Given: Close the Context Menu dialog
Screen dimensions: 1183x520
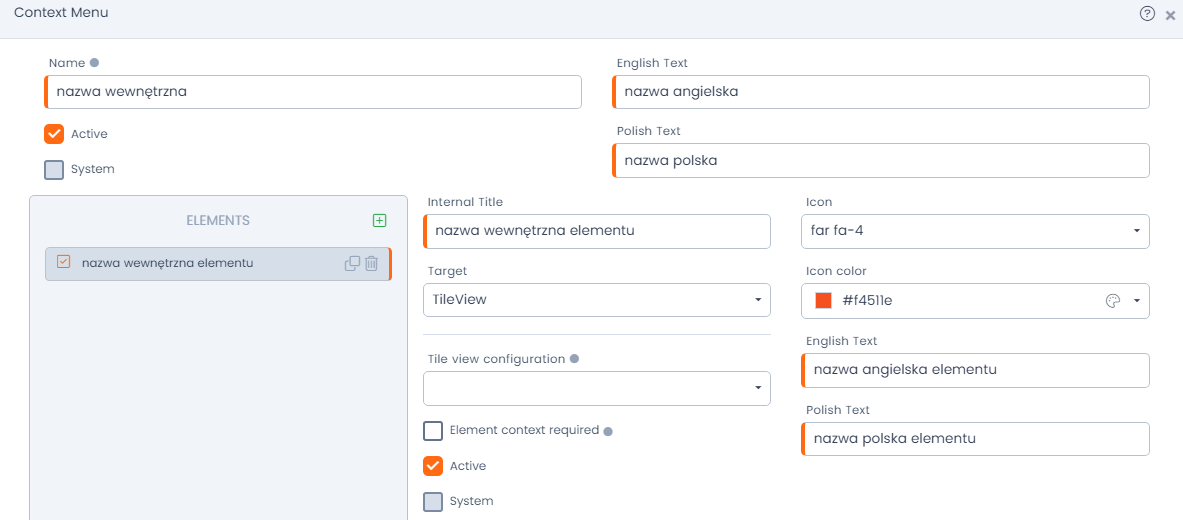Looking at the screenshot, I should tap(1170, 15).
